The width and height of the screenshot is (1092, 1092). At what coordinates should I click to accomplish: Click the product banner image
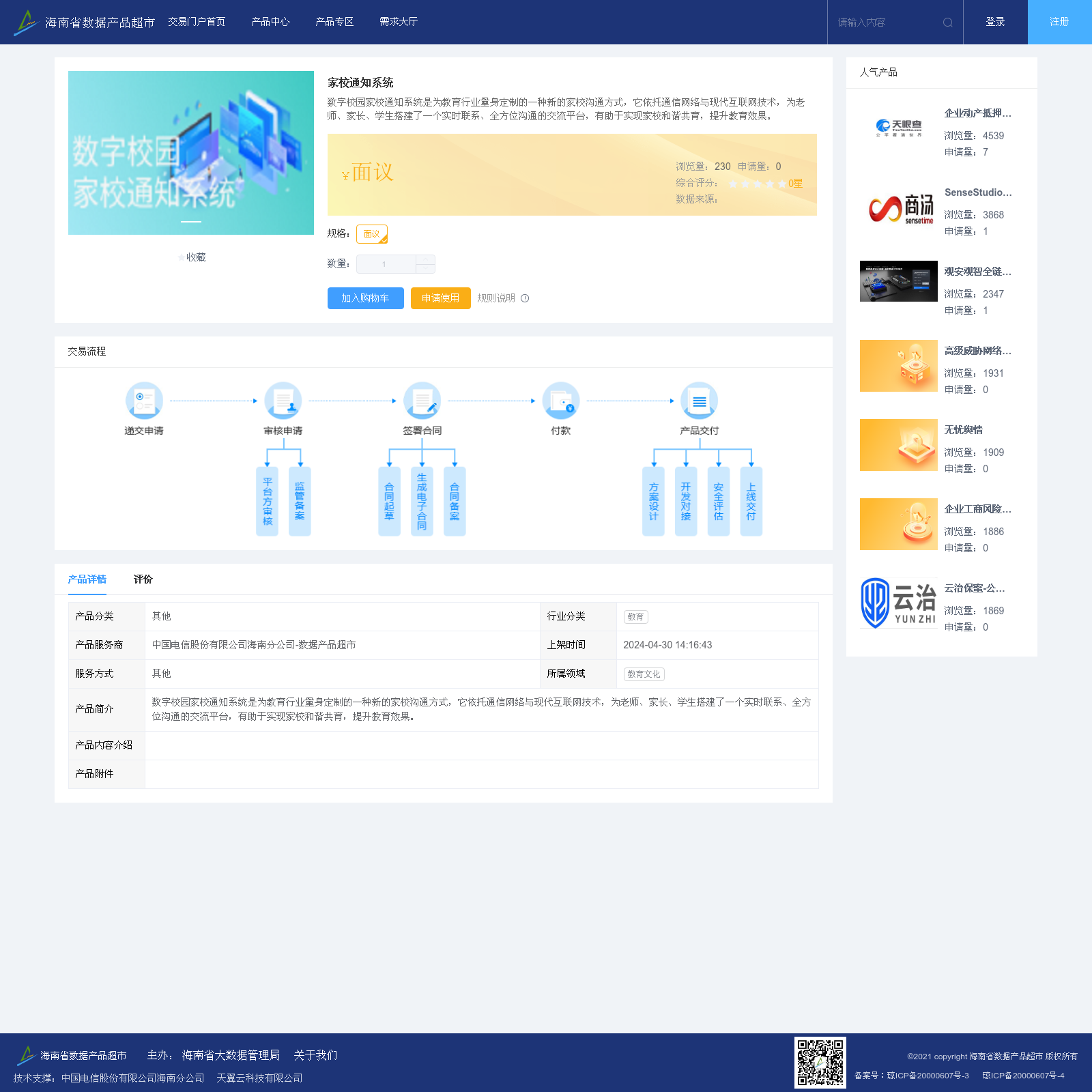point(191,153)
